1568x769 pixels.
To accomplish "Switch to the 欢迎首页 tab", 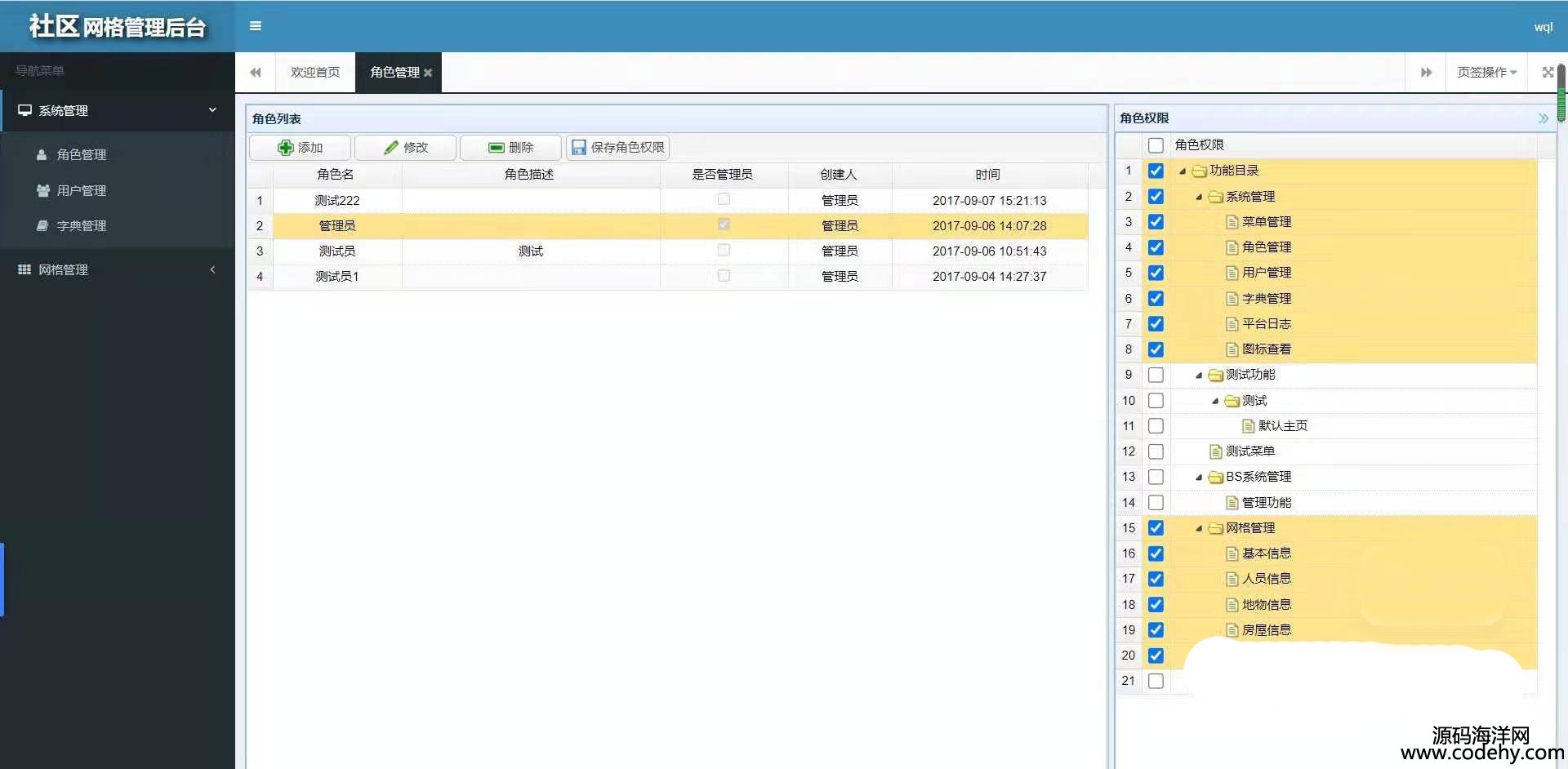I will 315,72.
